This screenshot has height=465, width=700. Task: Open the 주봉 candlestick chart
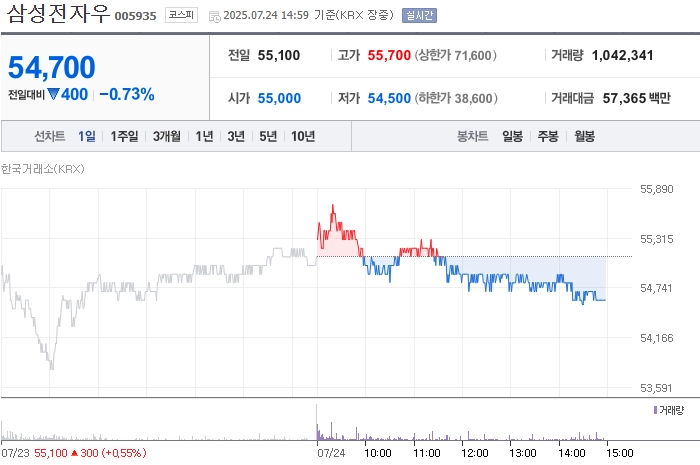point(548,136)
